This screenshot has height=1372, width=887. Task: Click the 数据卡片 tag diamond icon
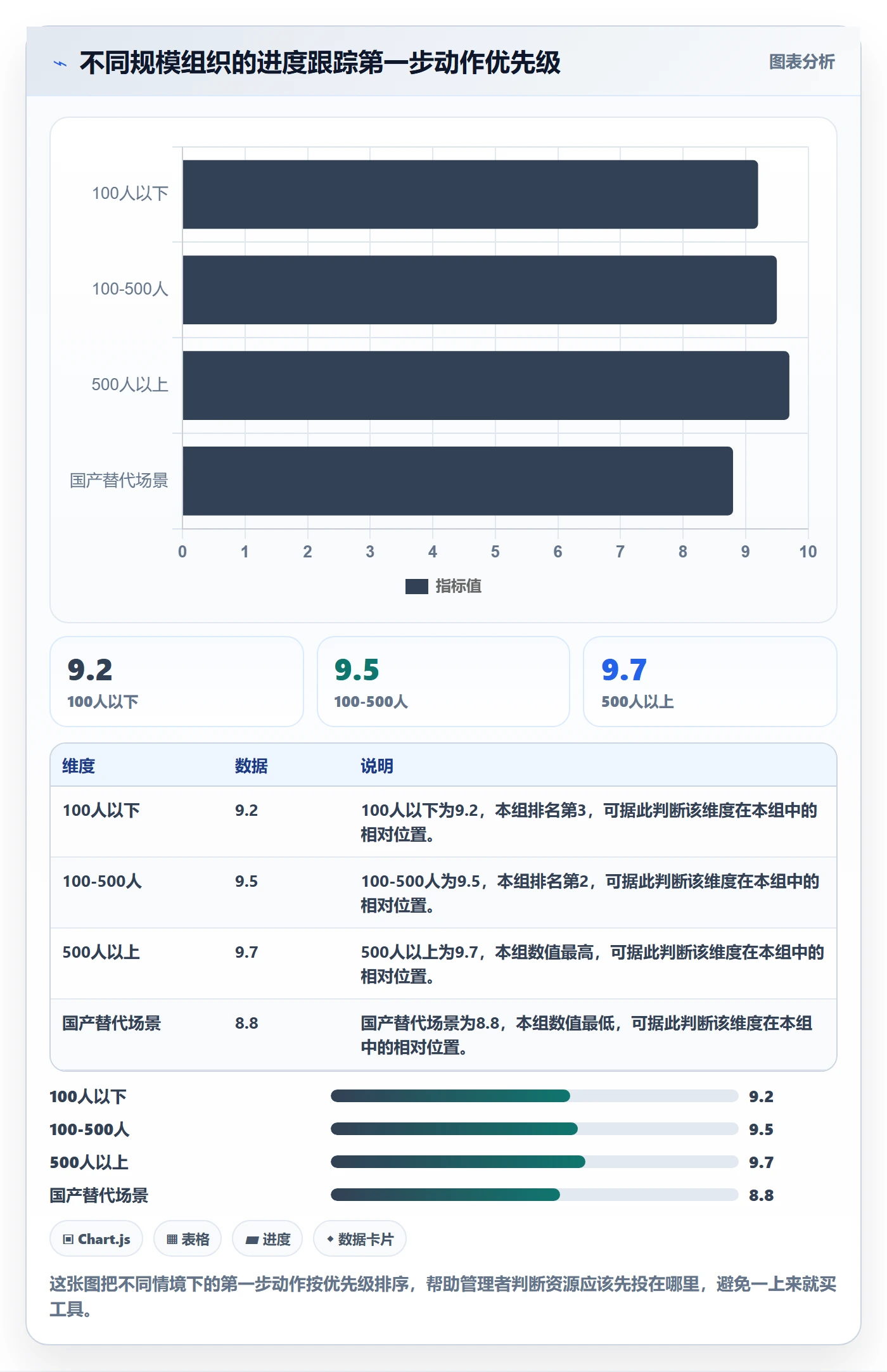pos(330,1239)
